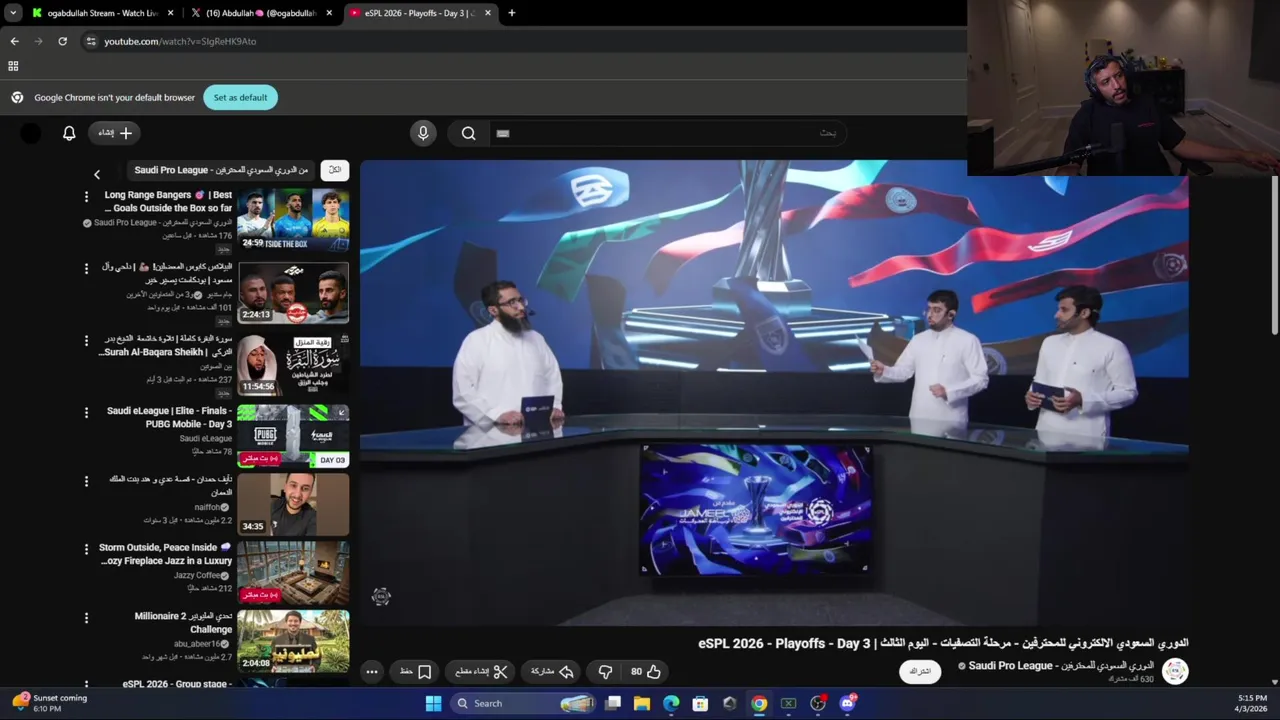Select the eSPL 2026 Playoffs YouTube tab
Image resolution: width=1280 pixels, height=720 pixels.
click(418, 13)
